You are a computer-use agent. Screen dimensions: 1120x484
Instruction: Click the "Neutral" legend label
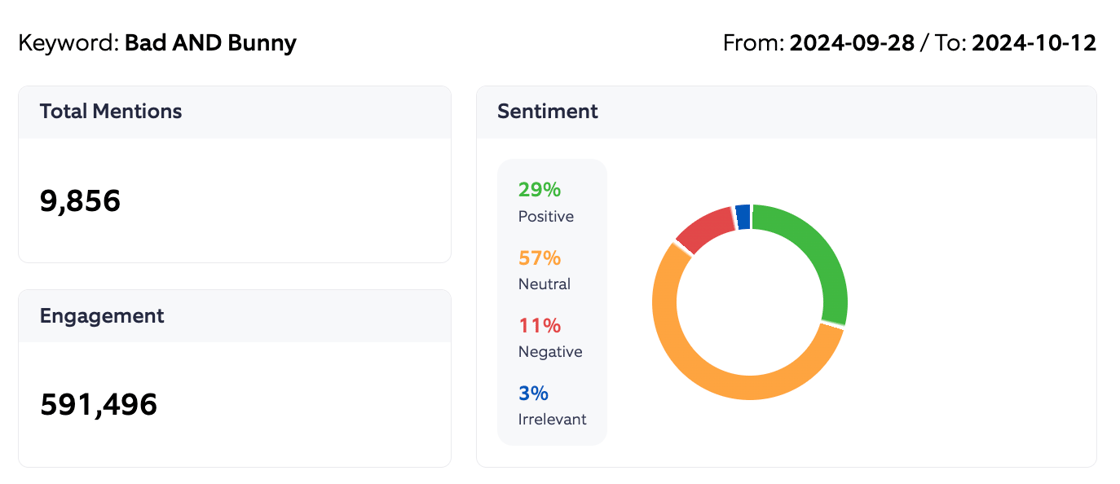[x=544, y=284]
